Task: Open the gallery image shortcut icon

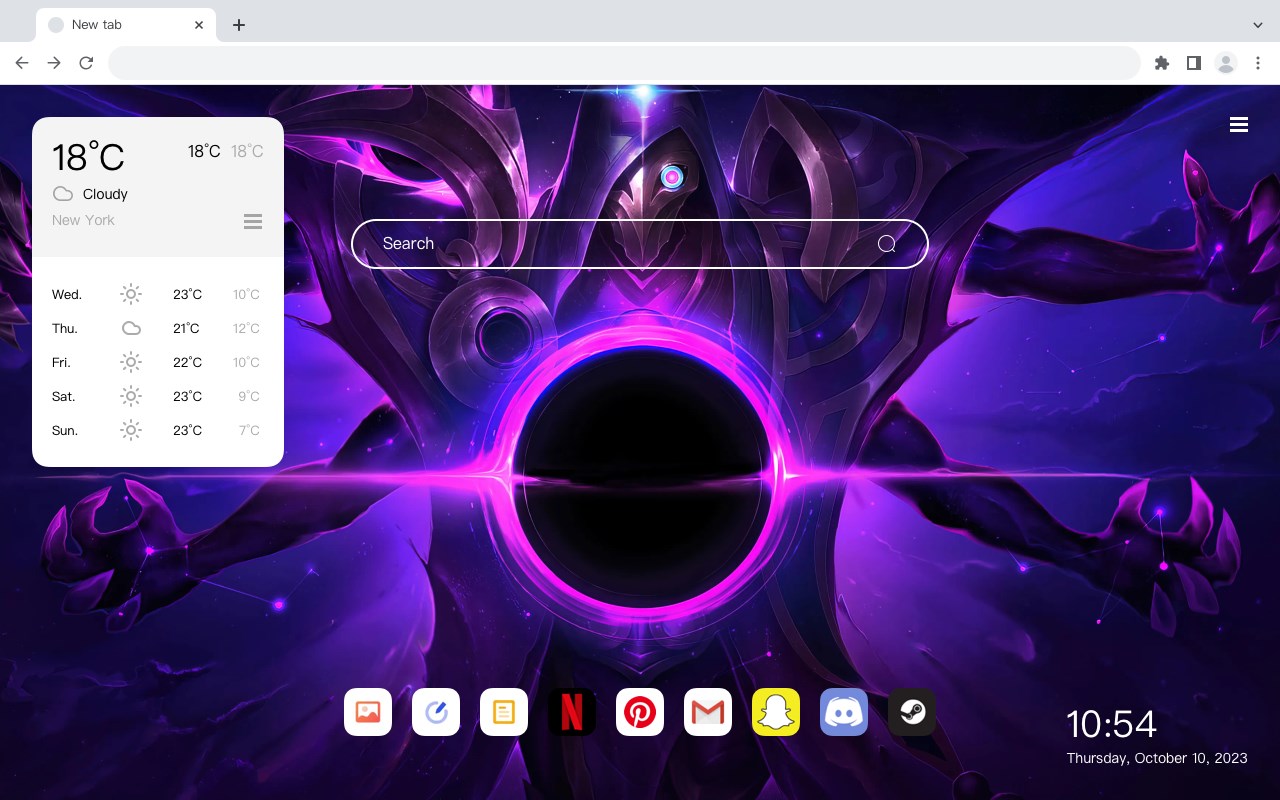Action: coord(368,712)
